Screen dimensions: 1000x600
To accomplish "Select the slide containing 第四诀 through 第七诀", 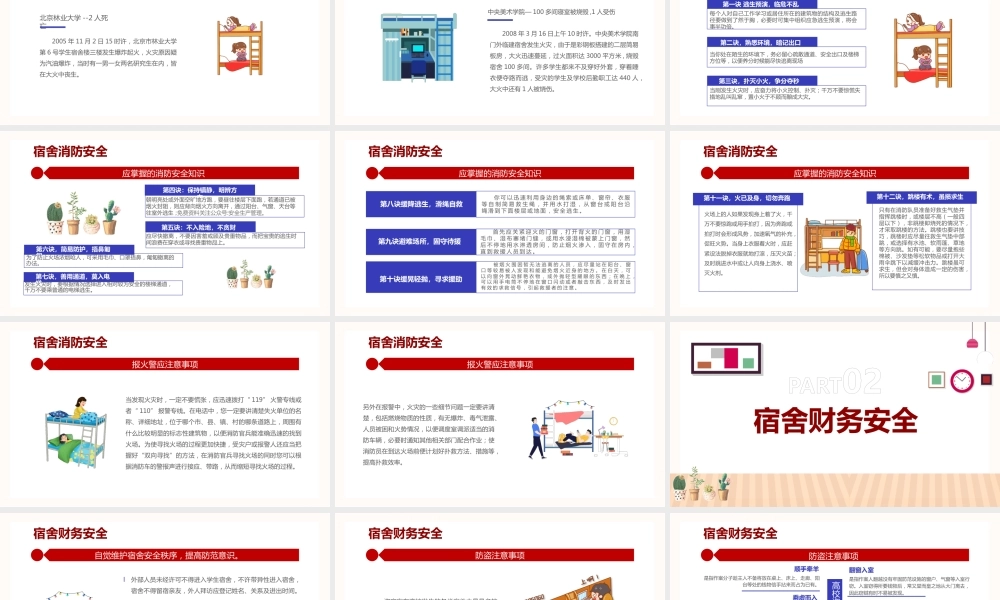I will click(x=165, y=223).
